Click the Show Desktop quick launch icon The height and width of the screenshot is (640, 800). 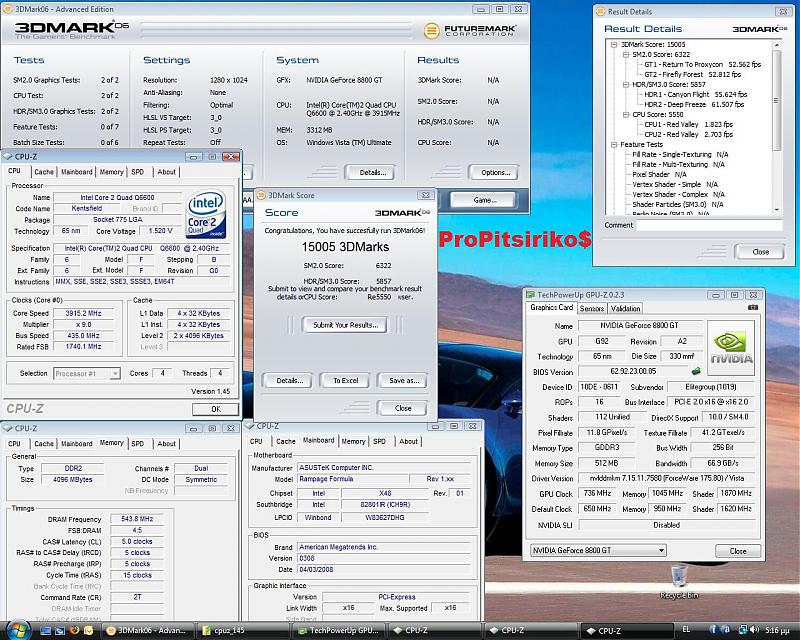[45, 630]
